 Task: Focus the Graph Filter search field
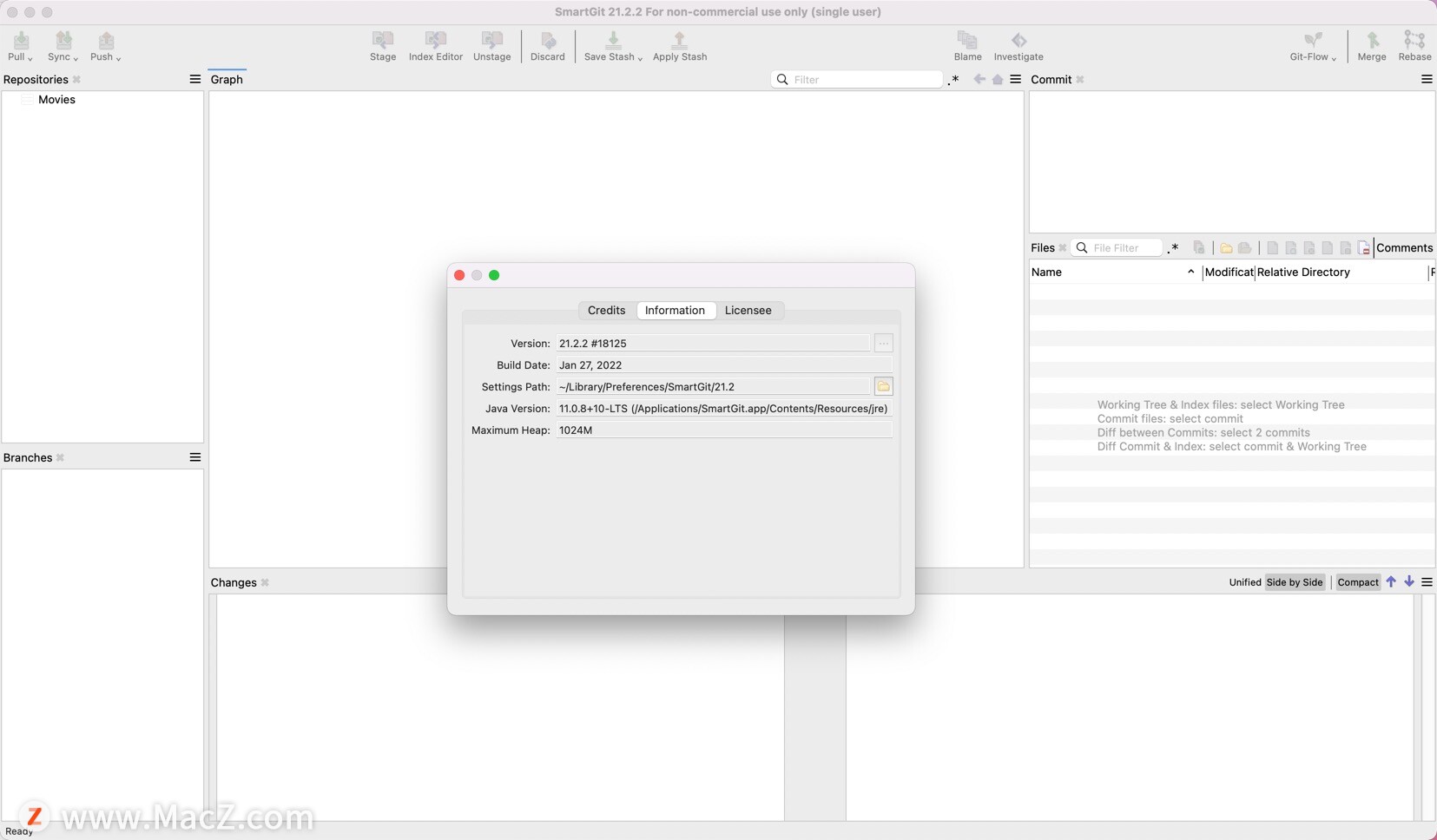856,79
